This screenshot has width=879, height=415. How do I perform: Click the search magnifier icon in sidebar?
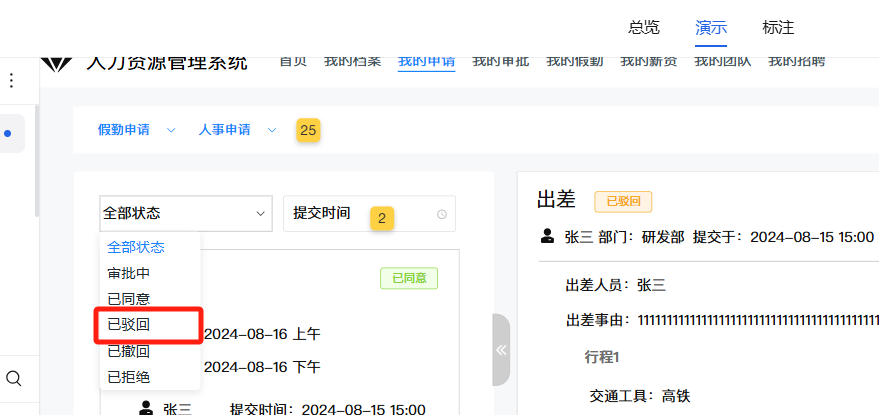14,378
